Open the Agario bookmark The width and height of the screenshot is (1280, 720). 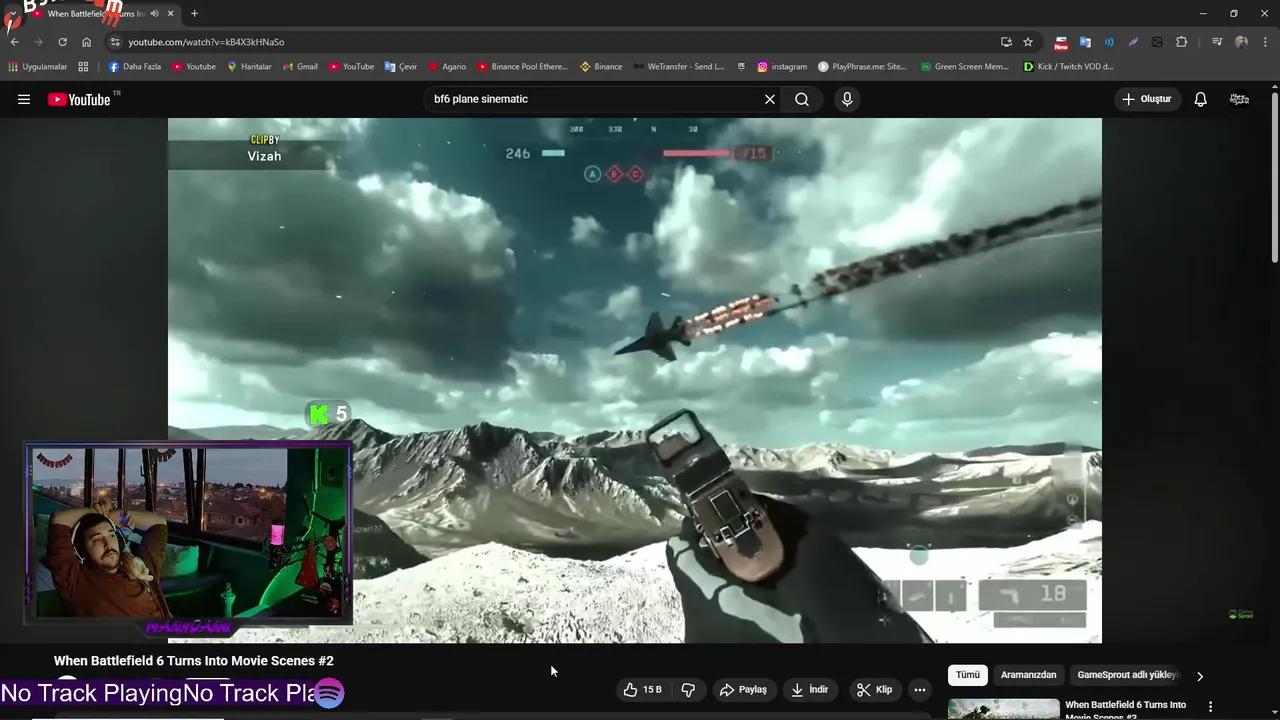pos(448,67)
